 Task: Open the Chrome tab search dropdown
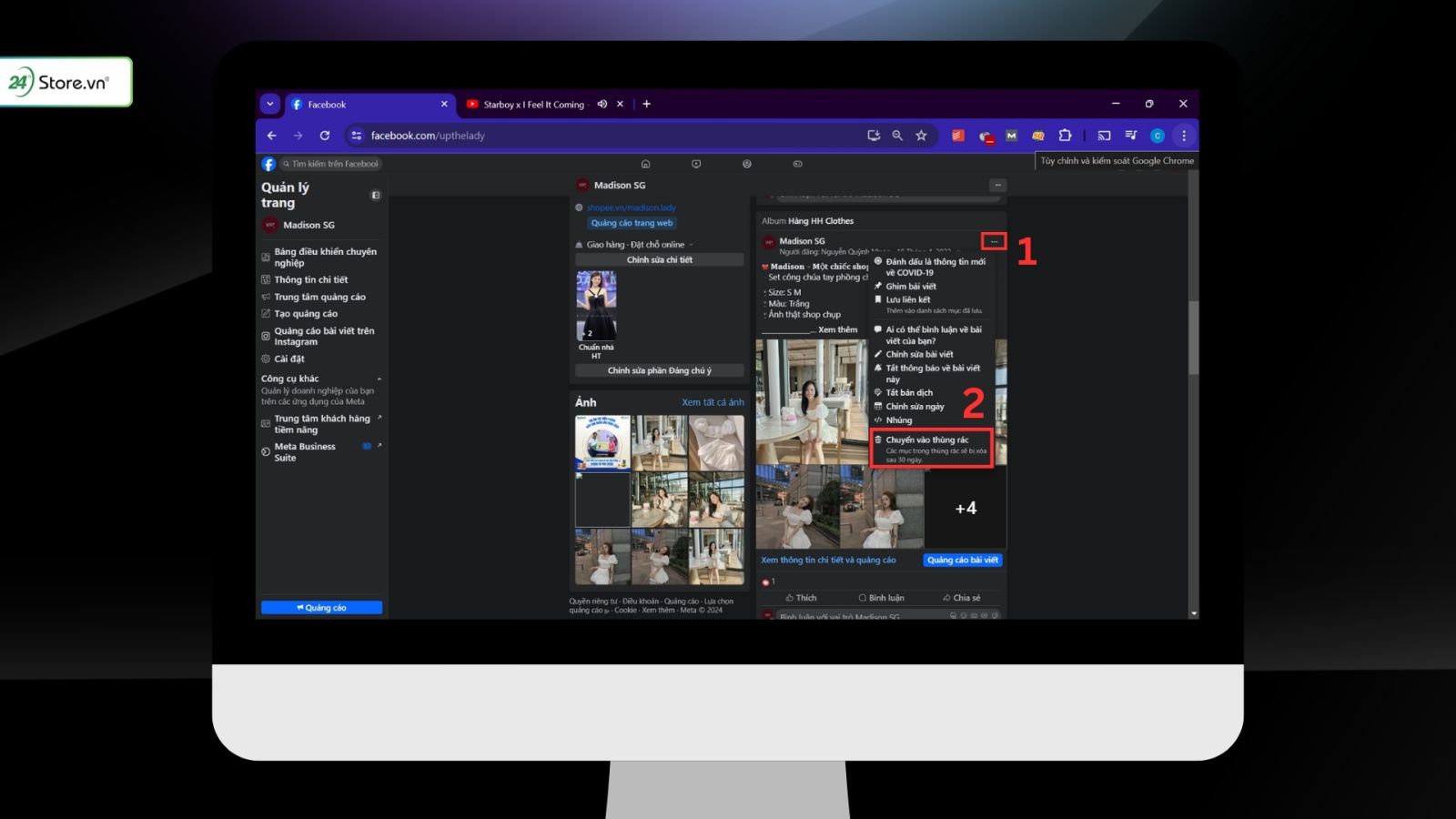point(269,104)
